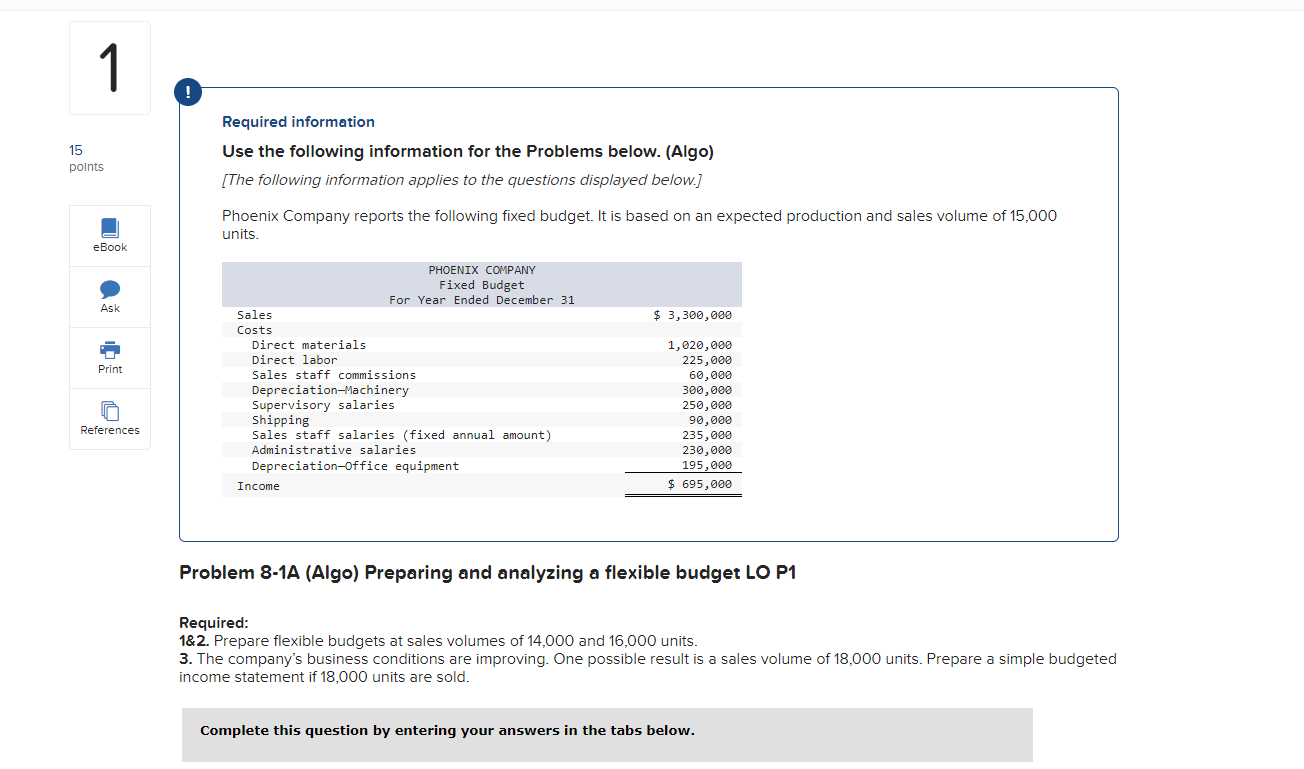Click the References label text
The image size is (1304, 769).
pos(110,430)
